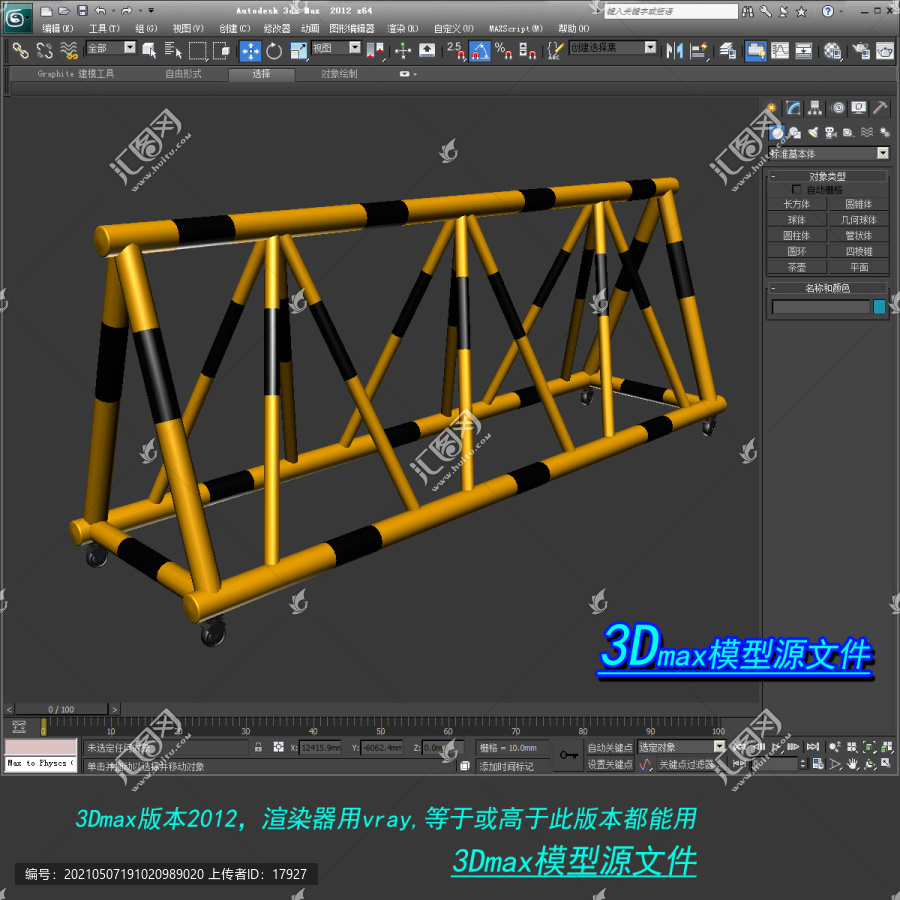Open the Render Setup icon
This screenshot has width=900, height=900.
861,51
